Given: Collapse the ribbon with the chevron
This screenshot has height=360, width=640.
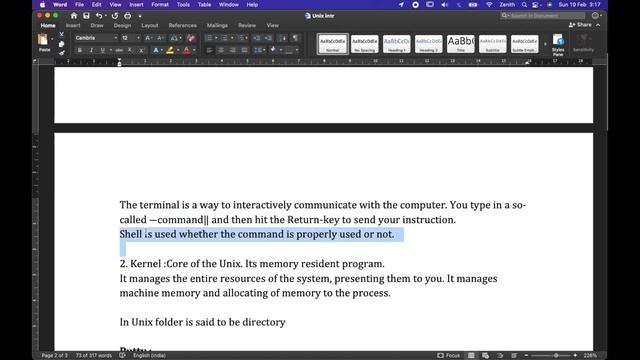Looking at the screenshot, I should pyautogui.click(x=598, y=25).
